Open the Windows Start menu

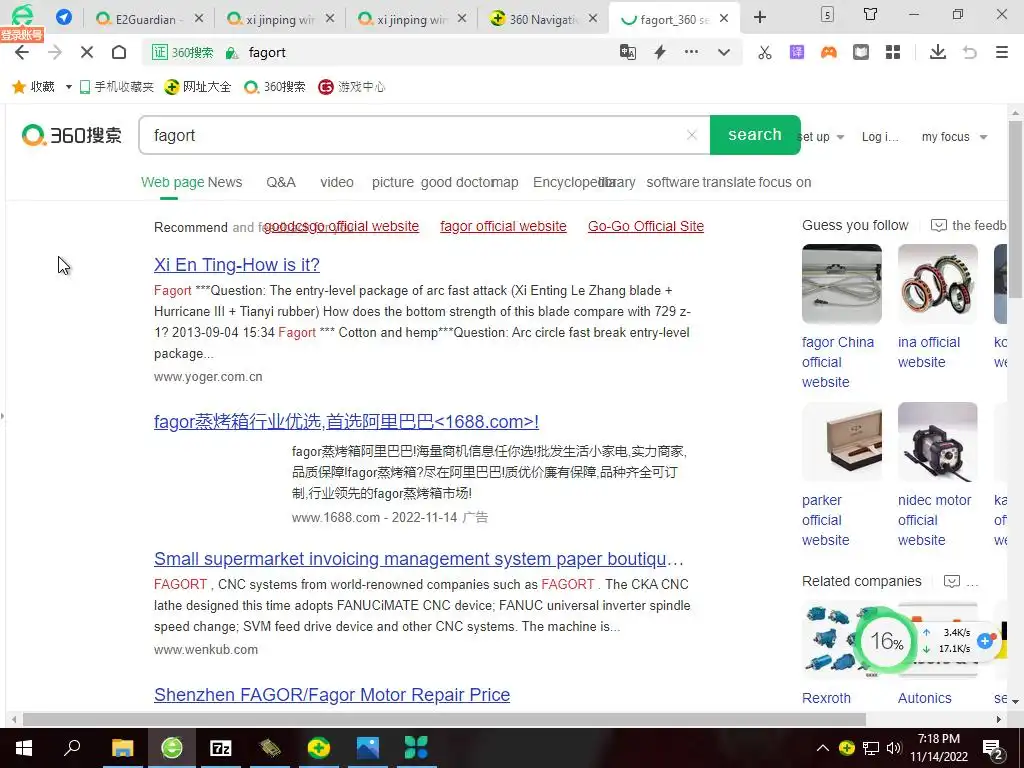24,748
